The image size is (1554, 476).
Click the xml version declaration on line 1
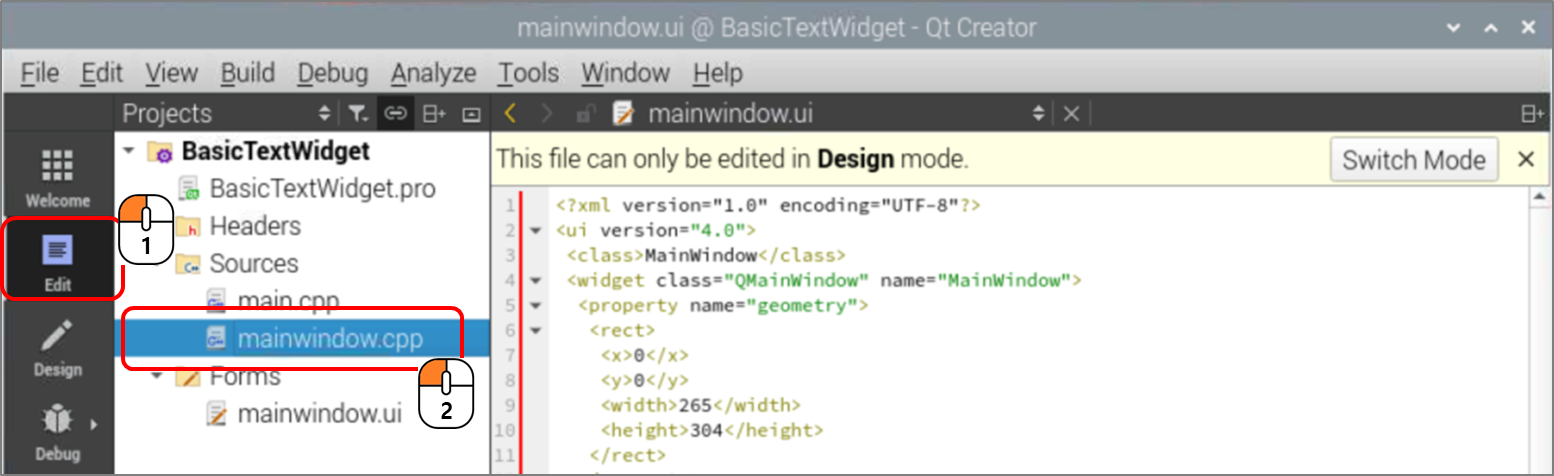click(768, 206)
